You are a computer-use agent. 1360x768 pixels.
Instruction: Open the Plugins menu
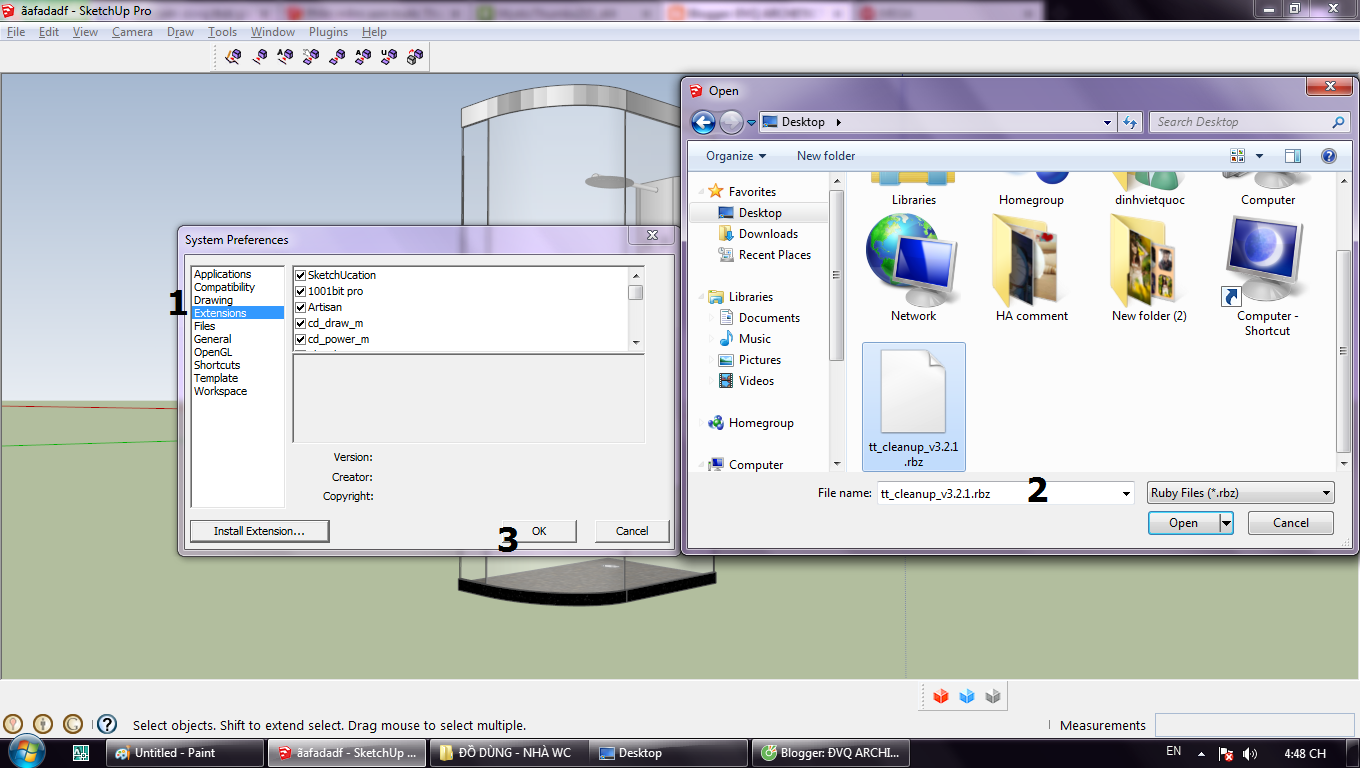tap(327, 31)
